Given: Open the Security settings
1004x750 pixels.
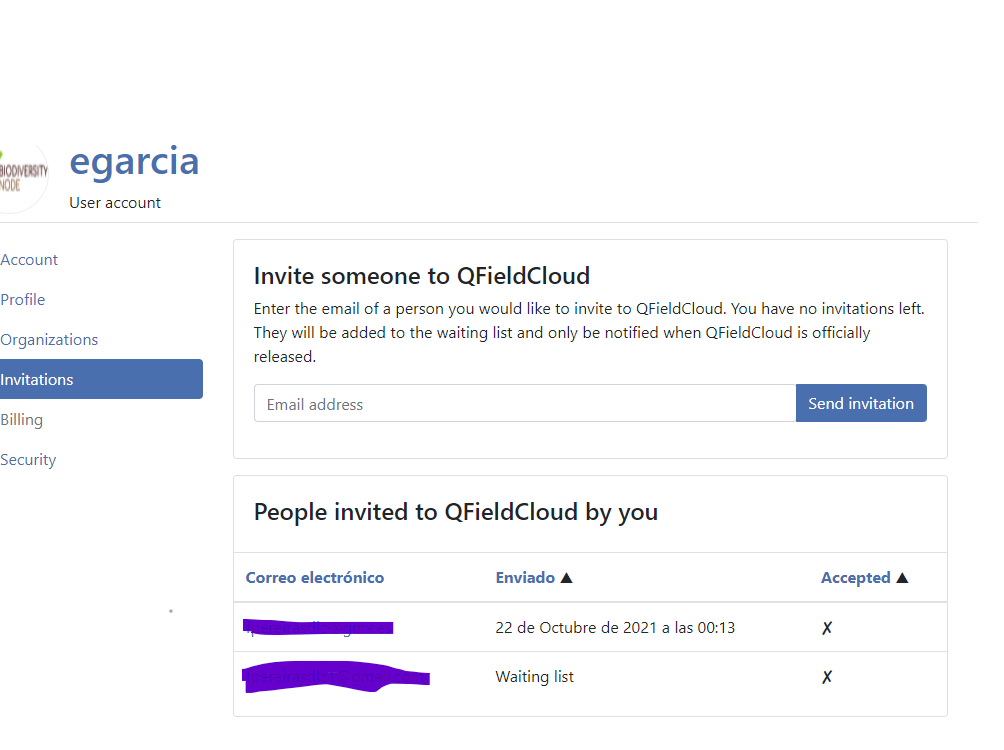Looking at the screenshot, I should click(28, 460).
